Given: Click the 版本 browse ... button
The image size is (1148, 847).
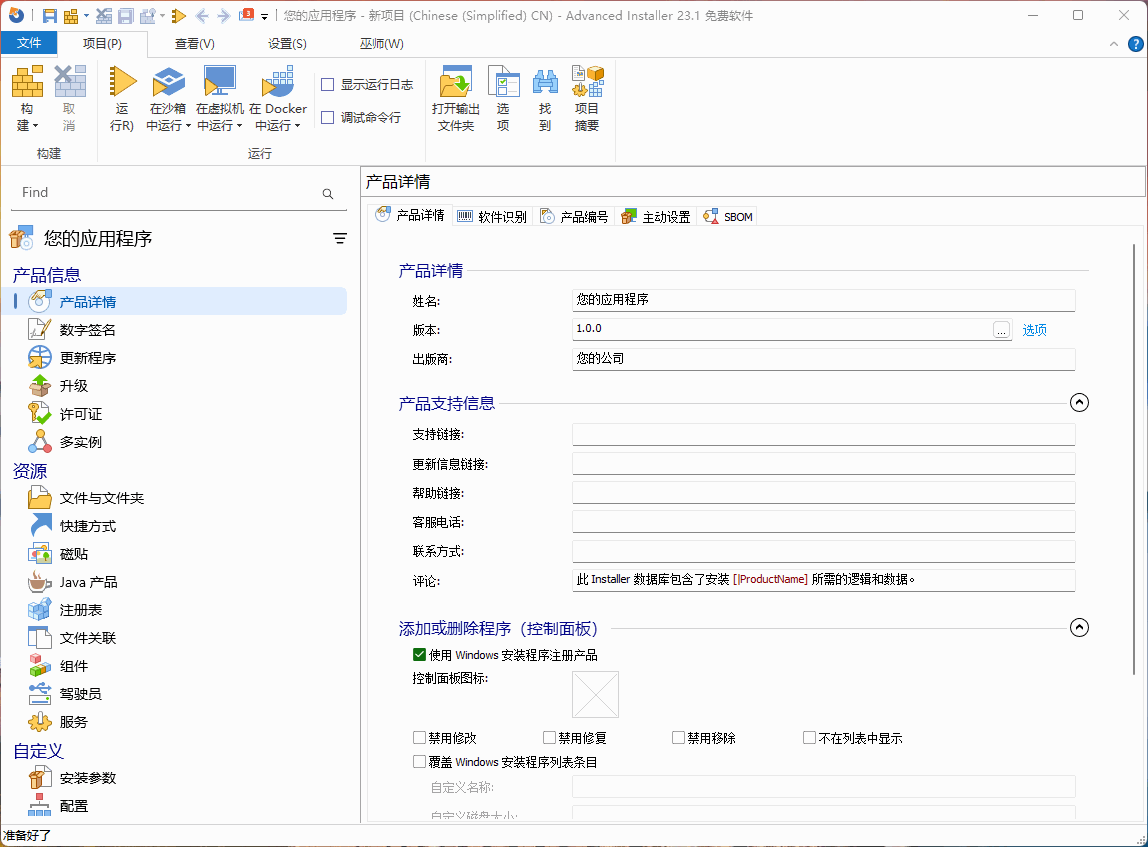Looking at the screenshot, I should pos(1000,328).
